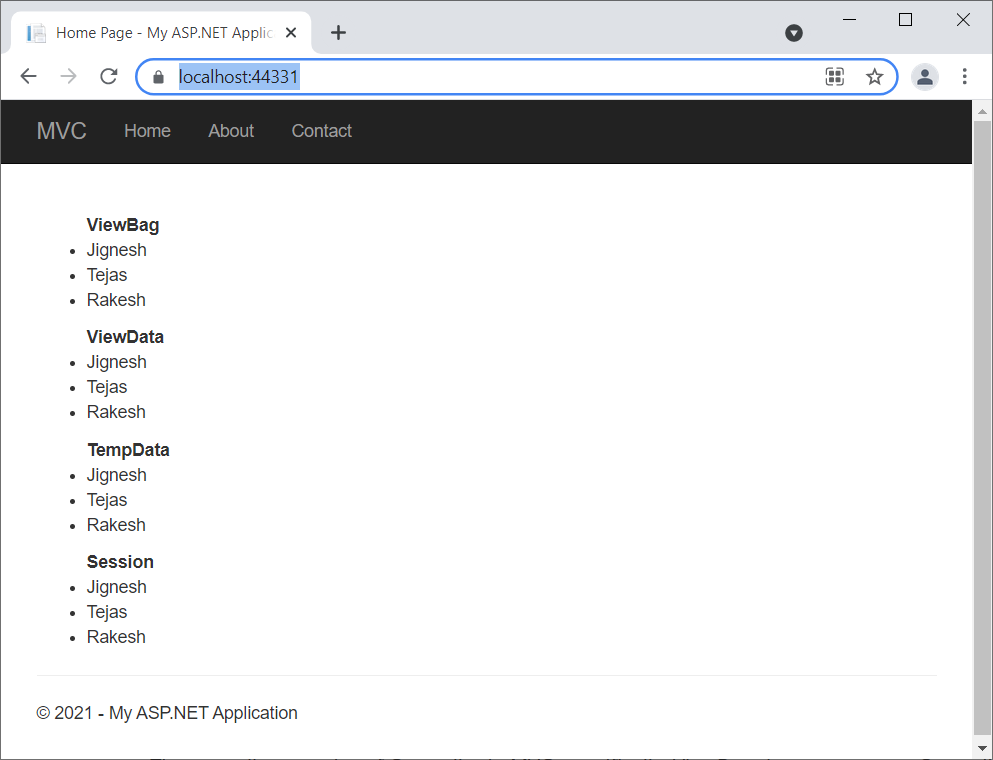This screenshot has height=760, width=993.
Task: Click the © 2021 - My ASP.NET Application footer
Action: coord(167,713)
